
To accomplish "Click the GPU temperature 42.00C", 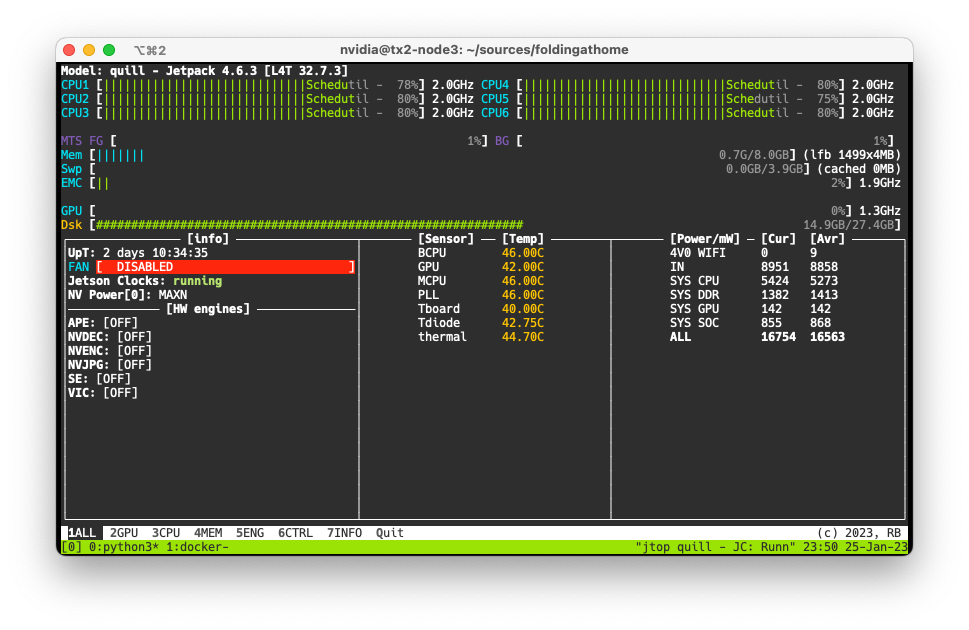I will (x=523, y=267).
